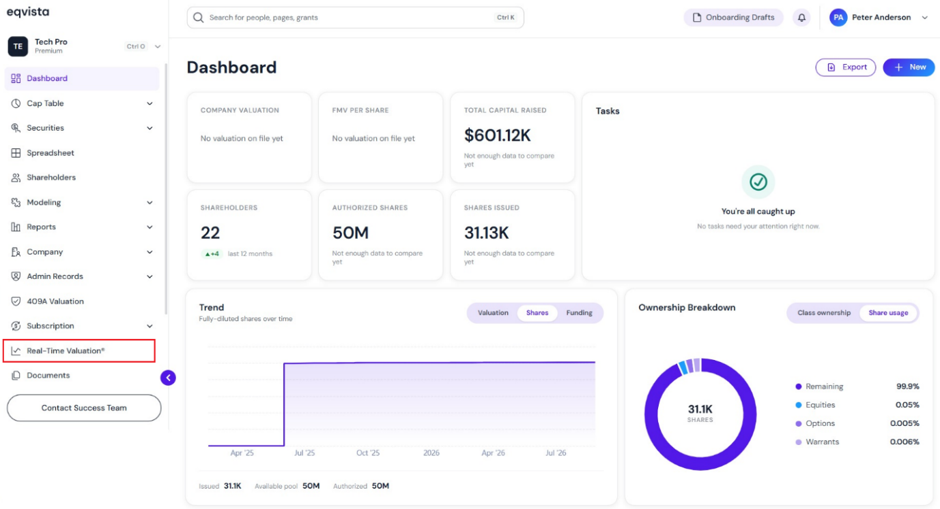
Task: Click the $601.12K total capital value
Action: coord(498,135)
